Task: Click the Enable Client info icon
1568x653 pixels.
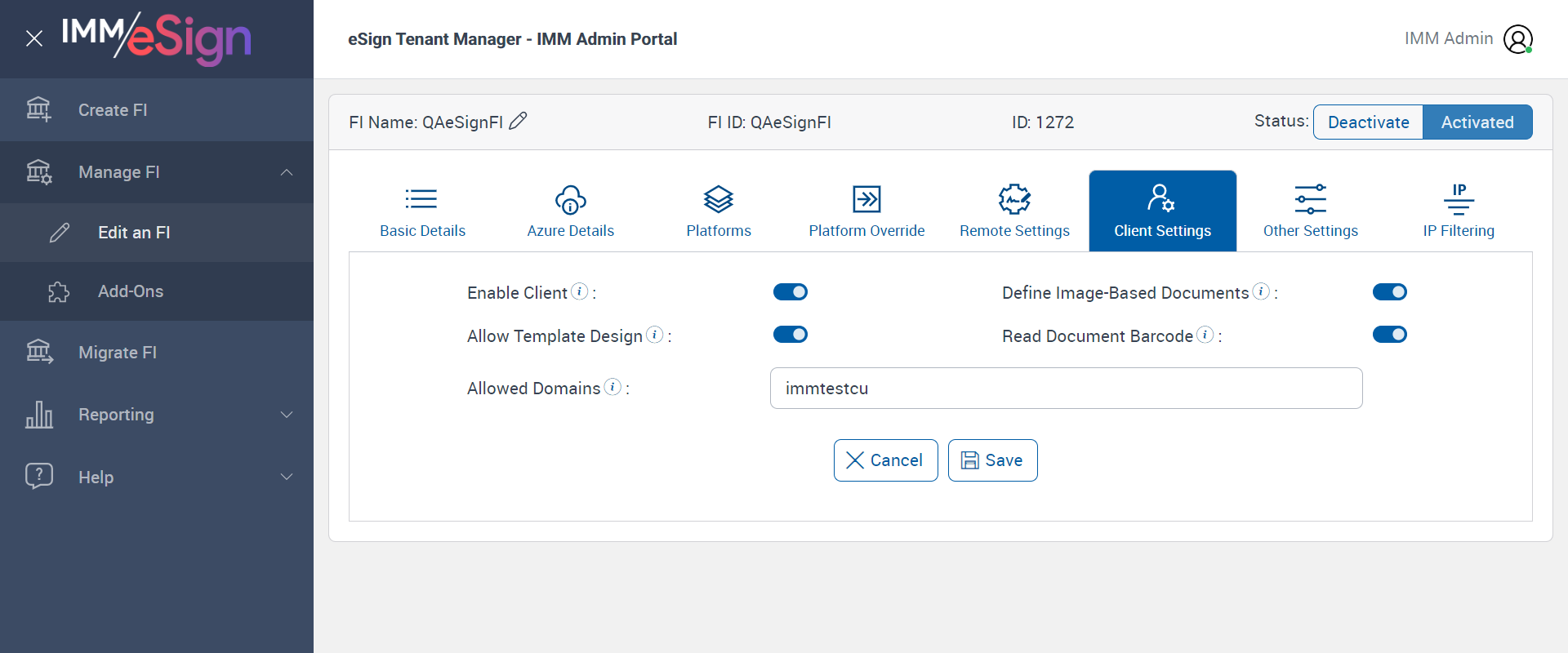Action: click(x=579, y=291)
